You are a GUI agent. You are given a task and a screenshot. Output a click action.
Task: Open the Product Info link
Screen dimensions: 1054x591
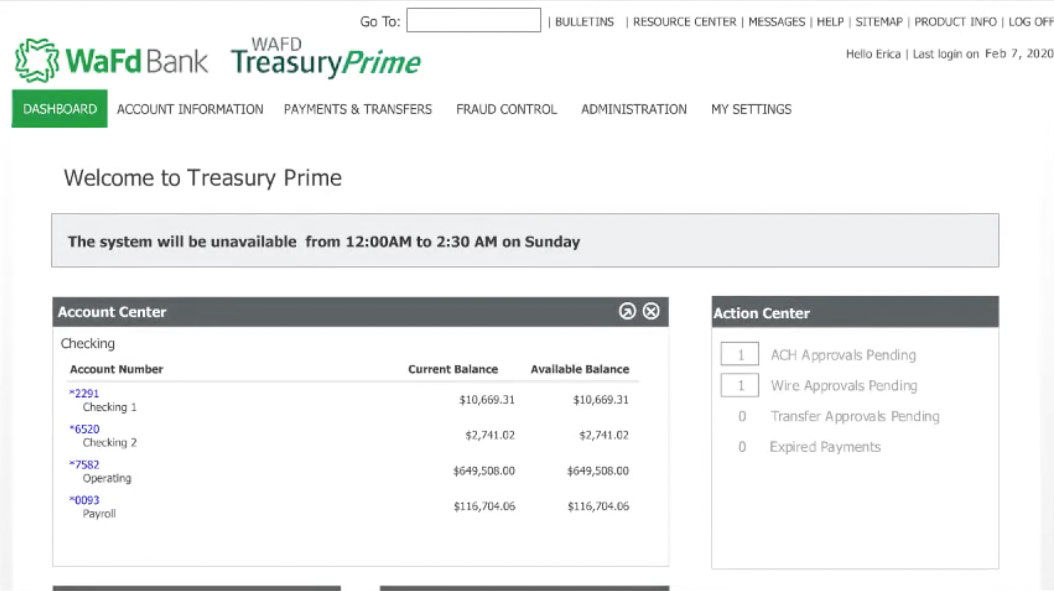point(955,22)
